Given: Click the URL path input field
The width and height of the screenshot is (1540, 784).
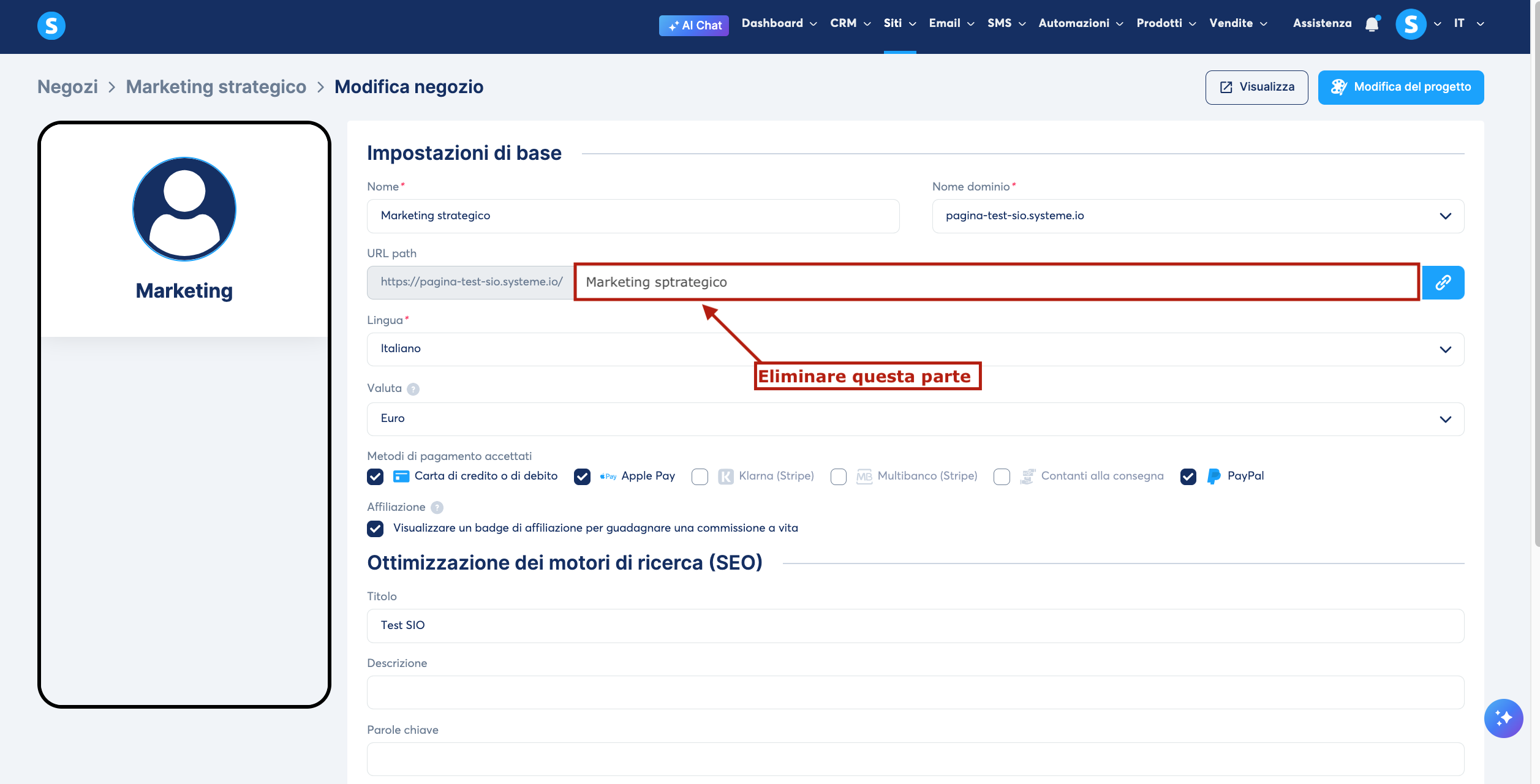Looking at the screenshot, I should [x=997, y=282].
